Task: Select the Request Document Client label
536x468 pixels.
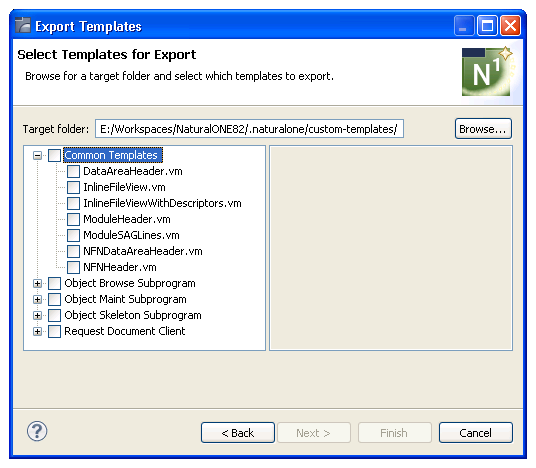Action: coord(125,331)
